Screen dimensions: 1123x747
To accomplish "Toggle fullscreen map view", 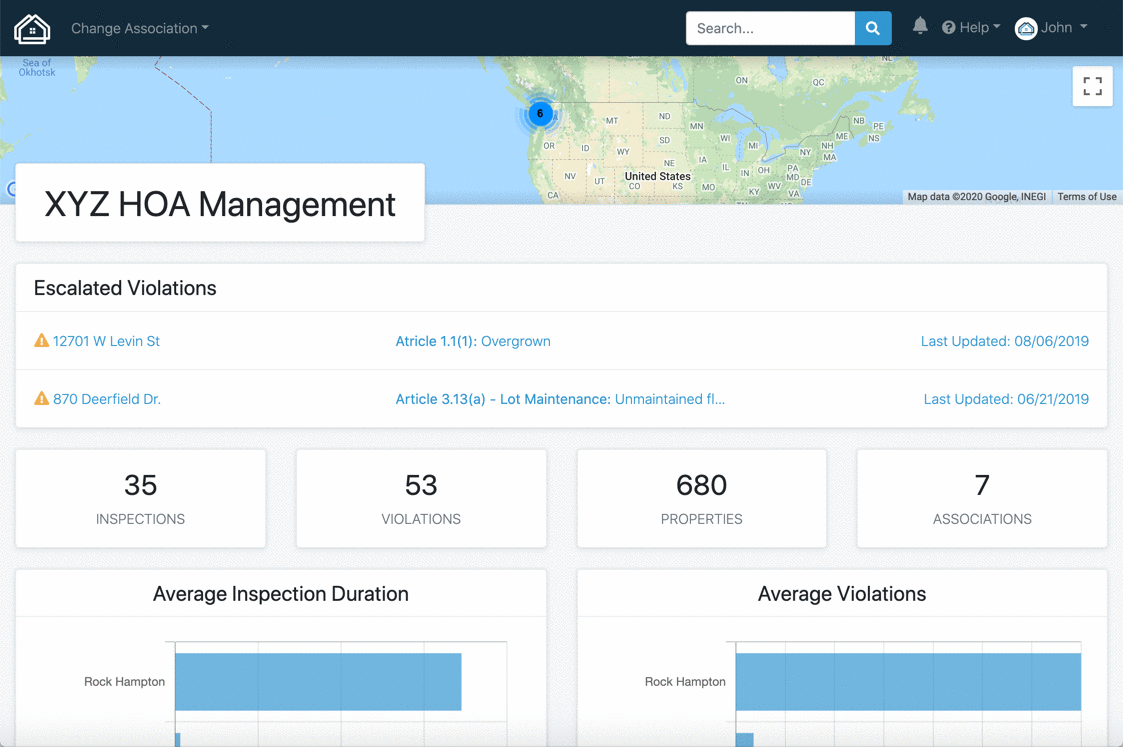I will click(1092, 86).
